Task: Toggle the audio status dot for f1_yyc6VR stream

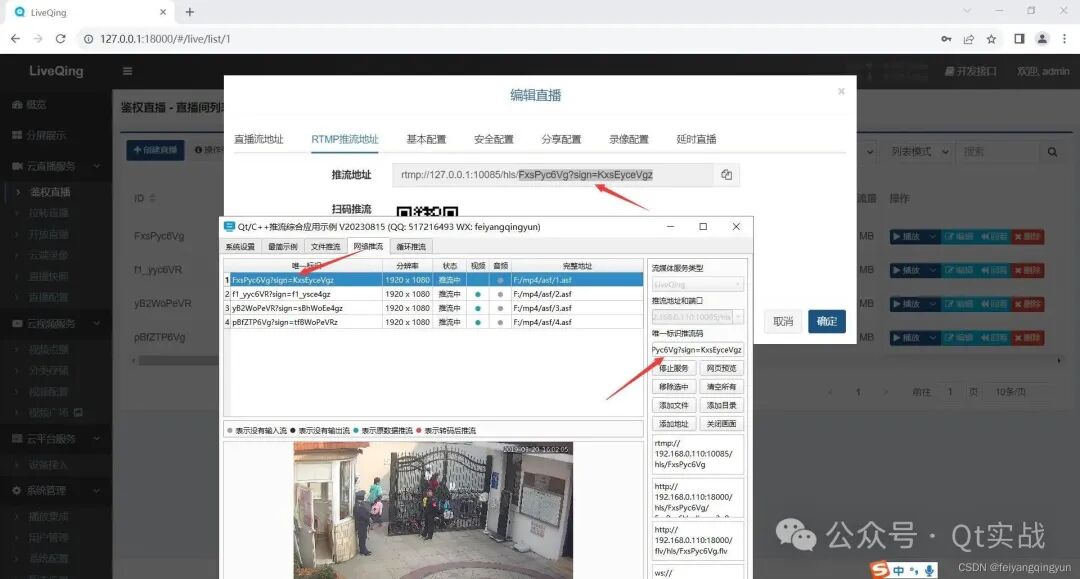Action: click(499, 294)
